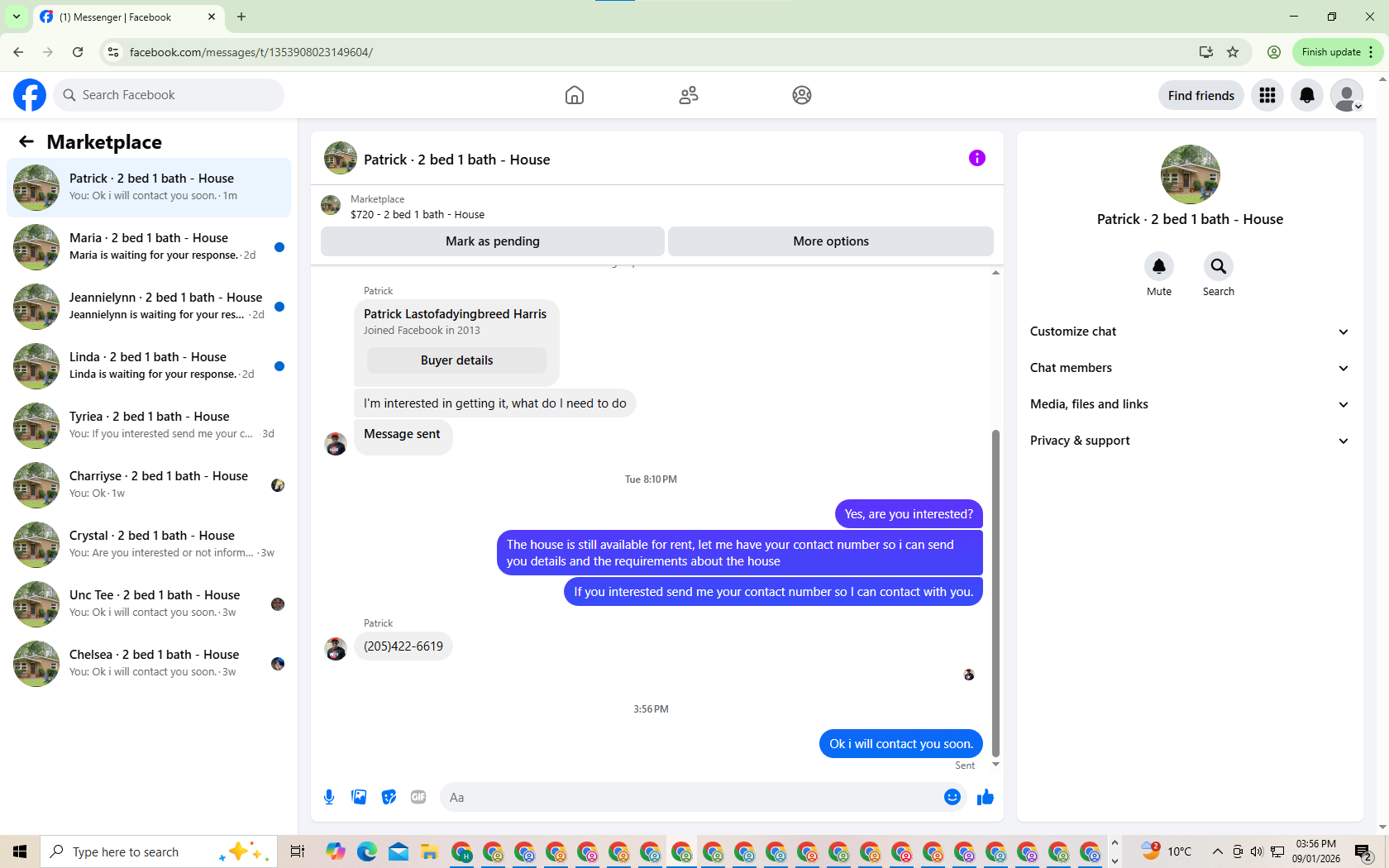This screenshot has width=1389, height=868.
Task: Open the account profile avatar menu
Action: tap(1347, 95)
